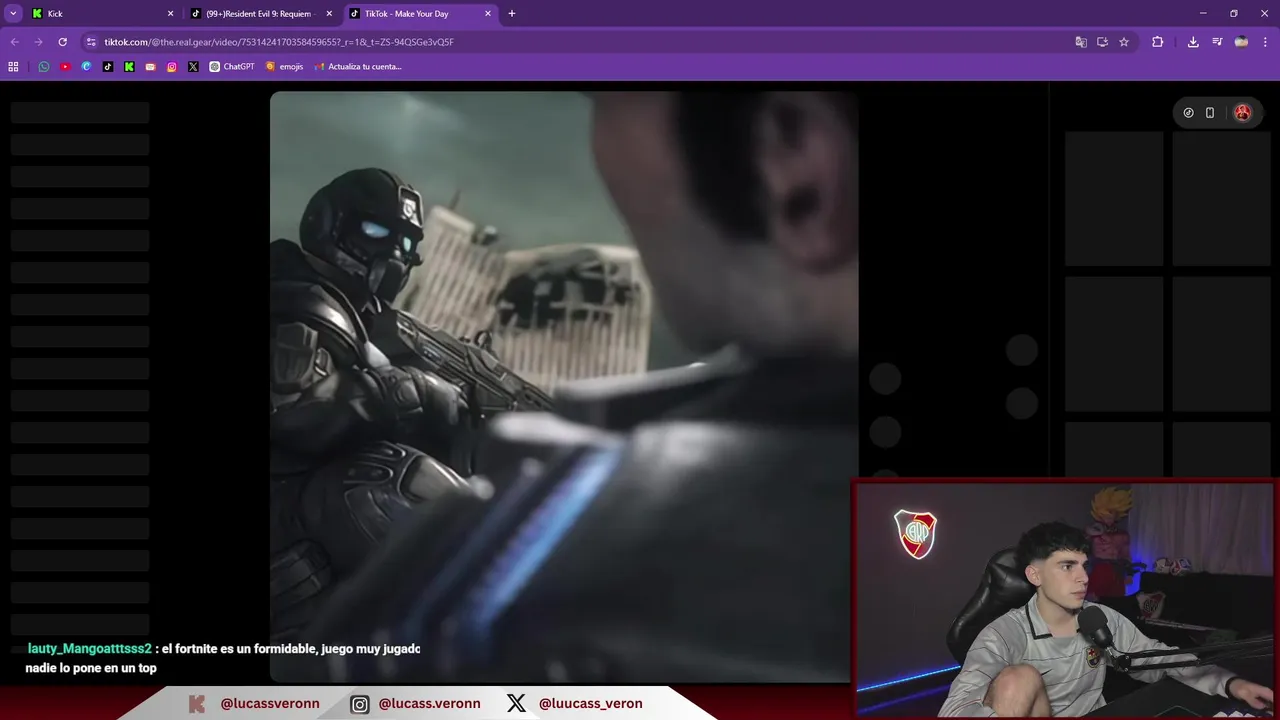Click the TikTok get app phone icon
The height and width of the screenshot is (720, 1280).
pyautogui.click(x=1210, y=113)
